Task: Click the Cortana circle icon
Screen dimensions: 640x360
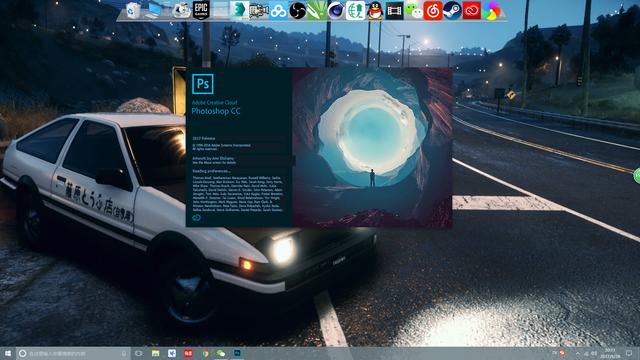Action: (23, 353)
